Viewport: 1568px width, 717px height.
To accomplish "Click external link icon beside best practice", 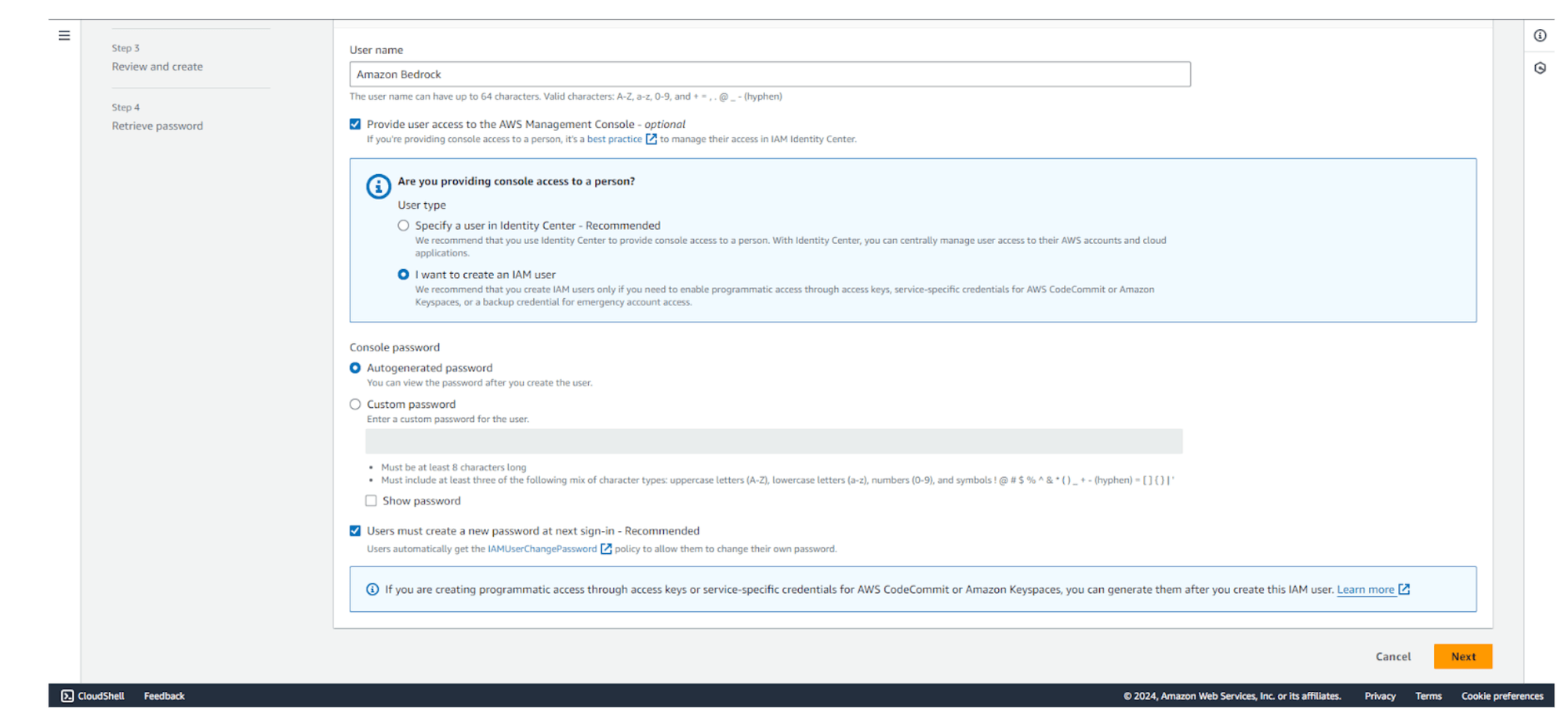I will (651, 139).
